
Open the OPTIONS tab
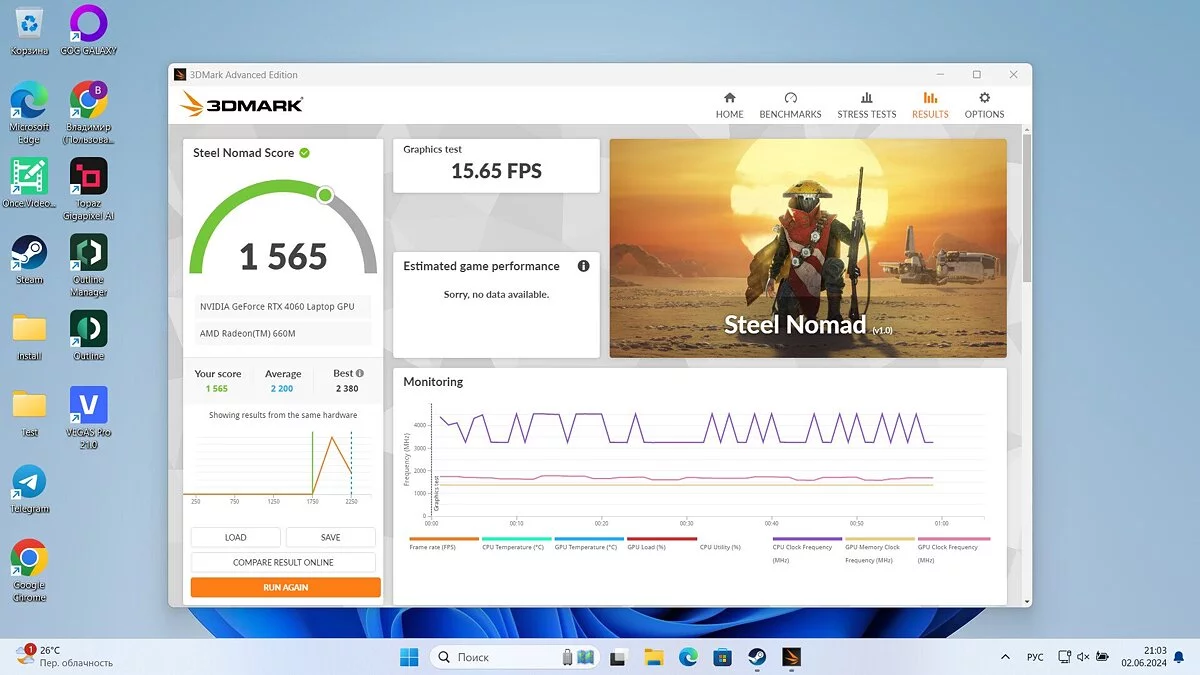984,105
